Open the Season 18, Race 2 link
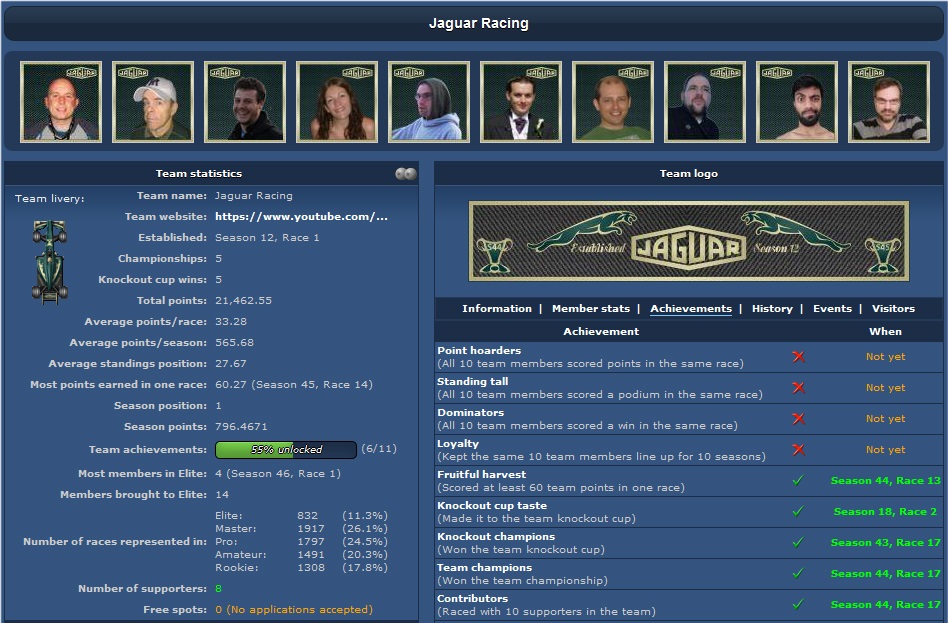The image size is (948, 623). tap(885, 512)
